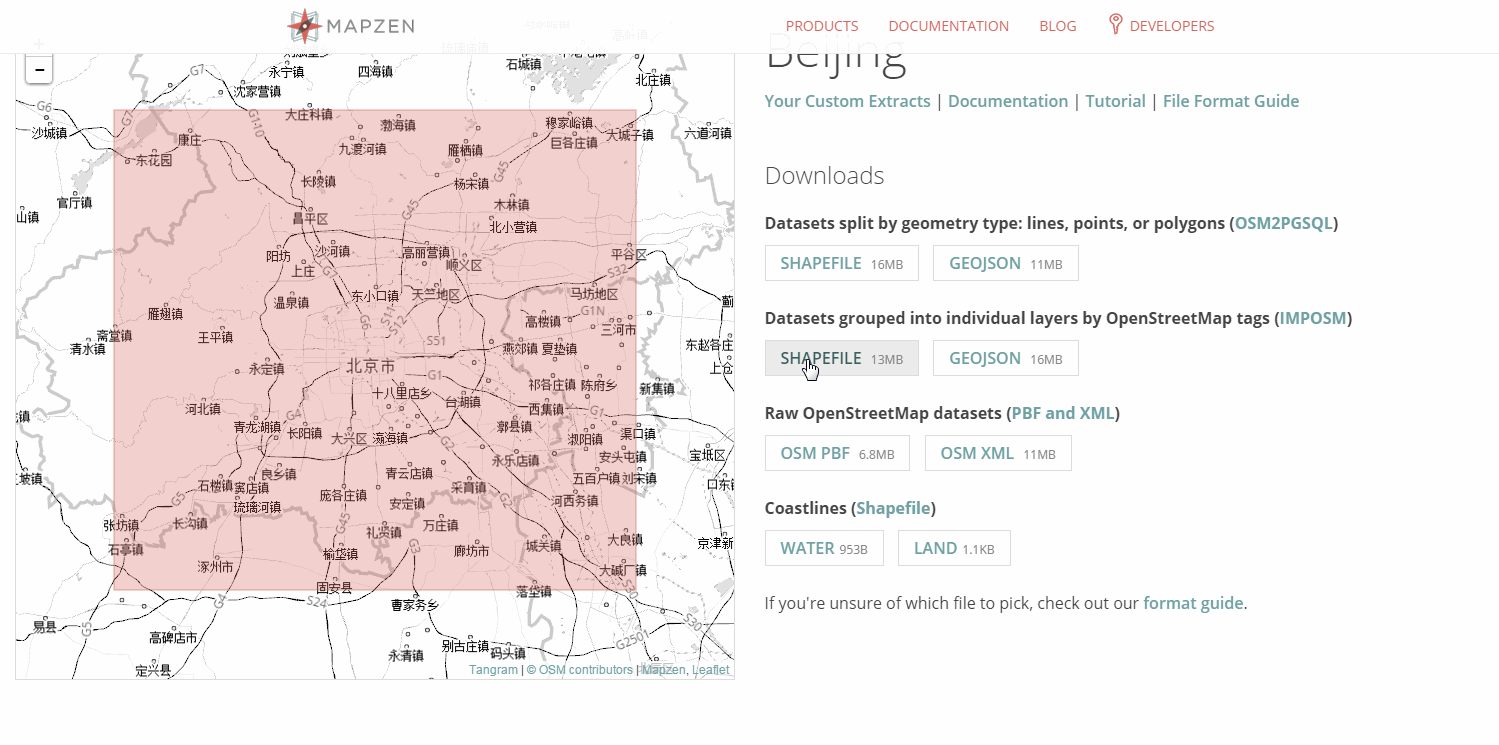Click the Coastlines Shapefile link

(893, 508)
